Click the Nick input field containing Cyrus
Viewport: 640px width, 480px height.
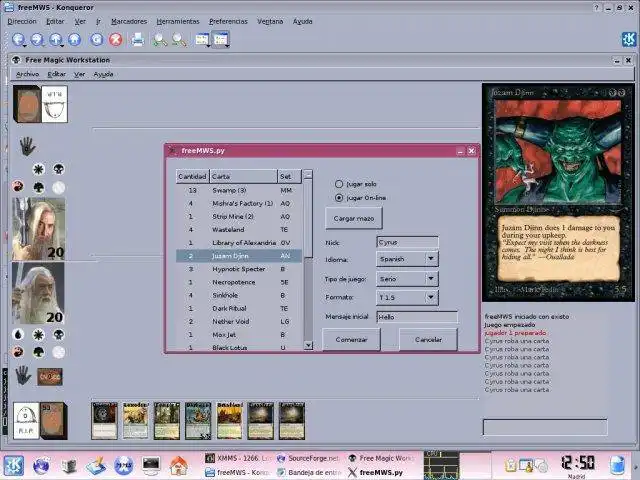(407, 242)
